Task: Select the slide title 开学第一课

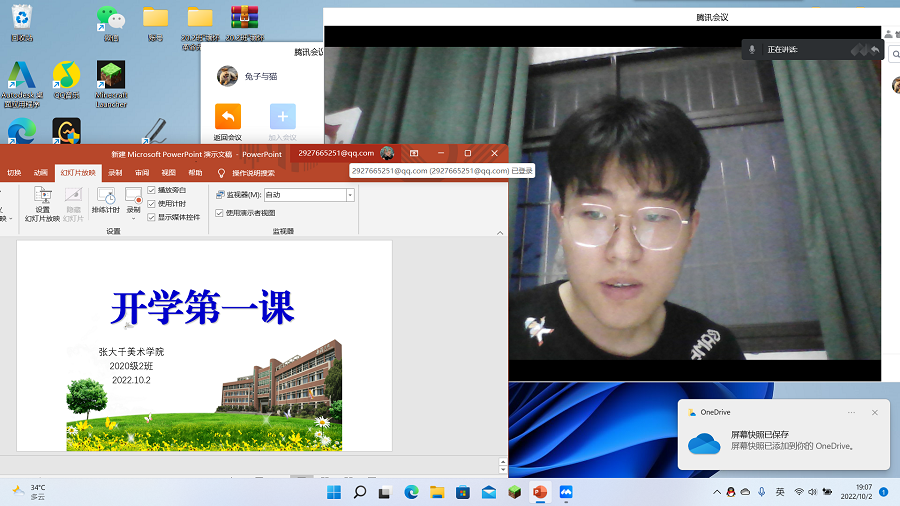Action: 203,308
